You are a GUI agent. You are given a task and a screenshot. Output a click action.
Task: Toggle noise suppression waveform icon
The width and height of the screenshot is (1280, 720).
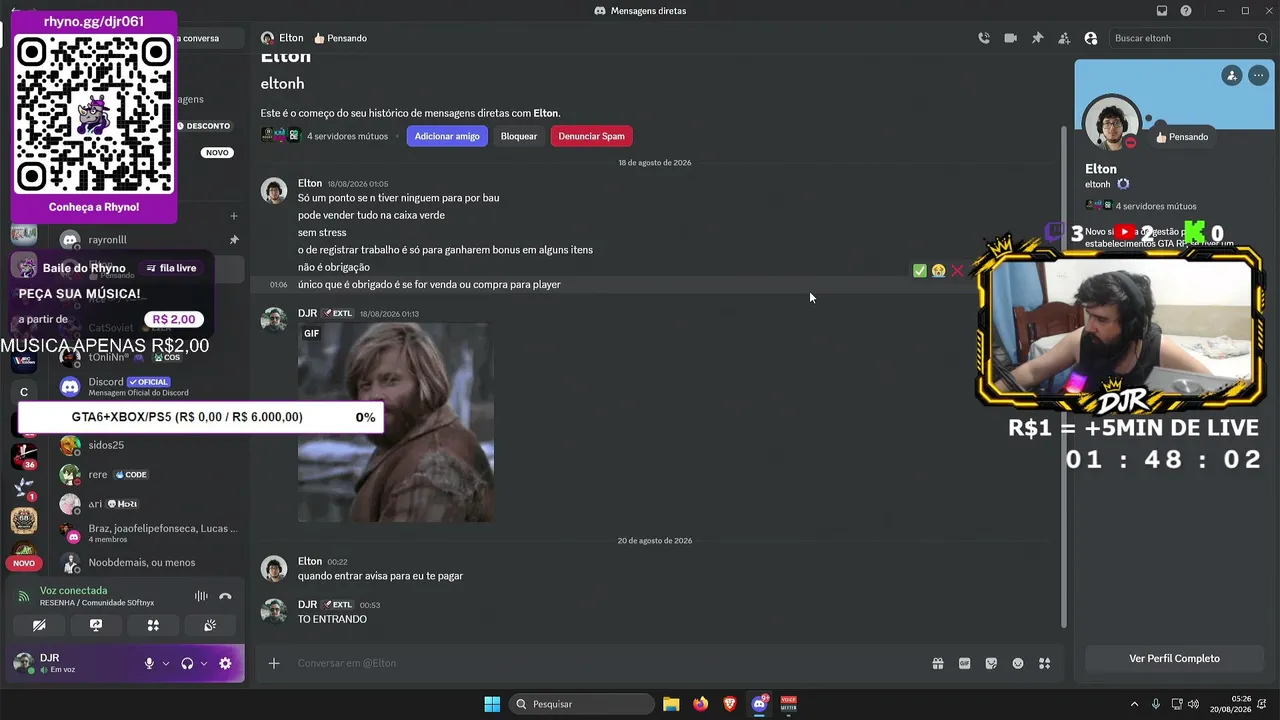[x=201, y=596]
